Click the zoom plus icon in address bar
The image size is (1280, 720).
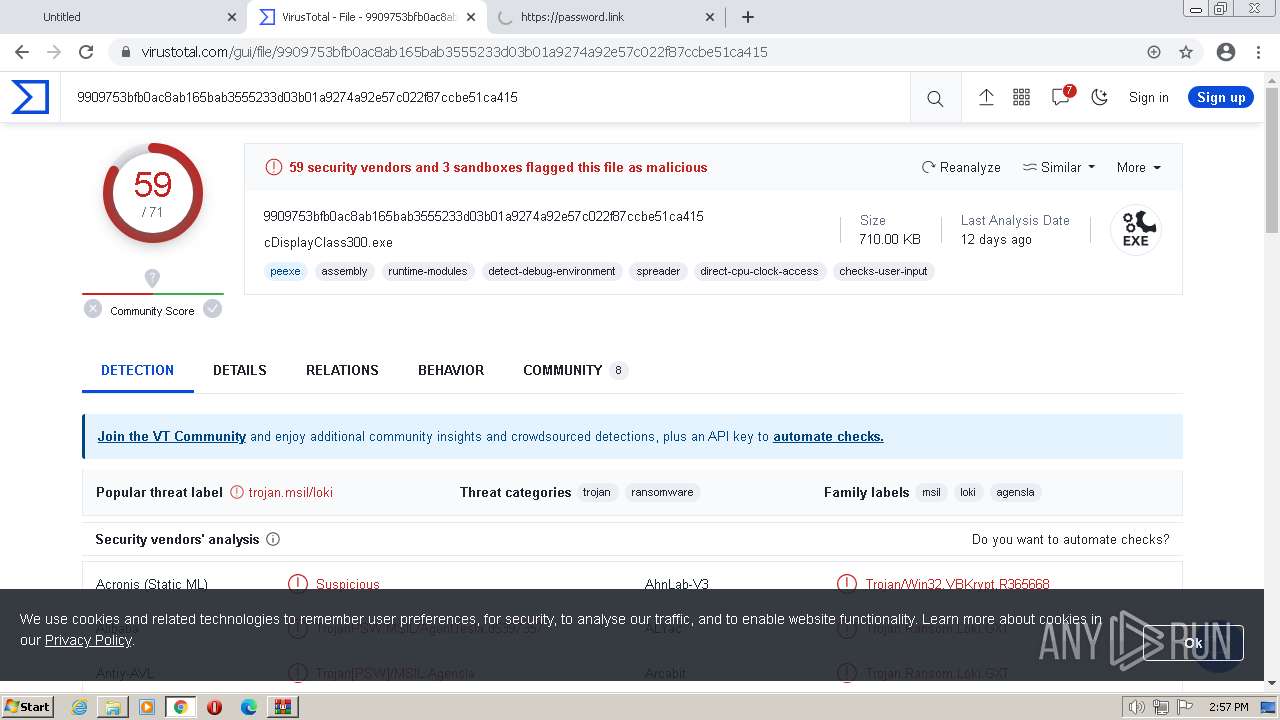click(1154, 52)
